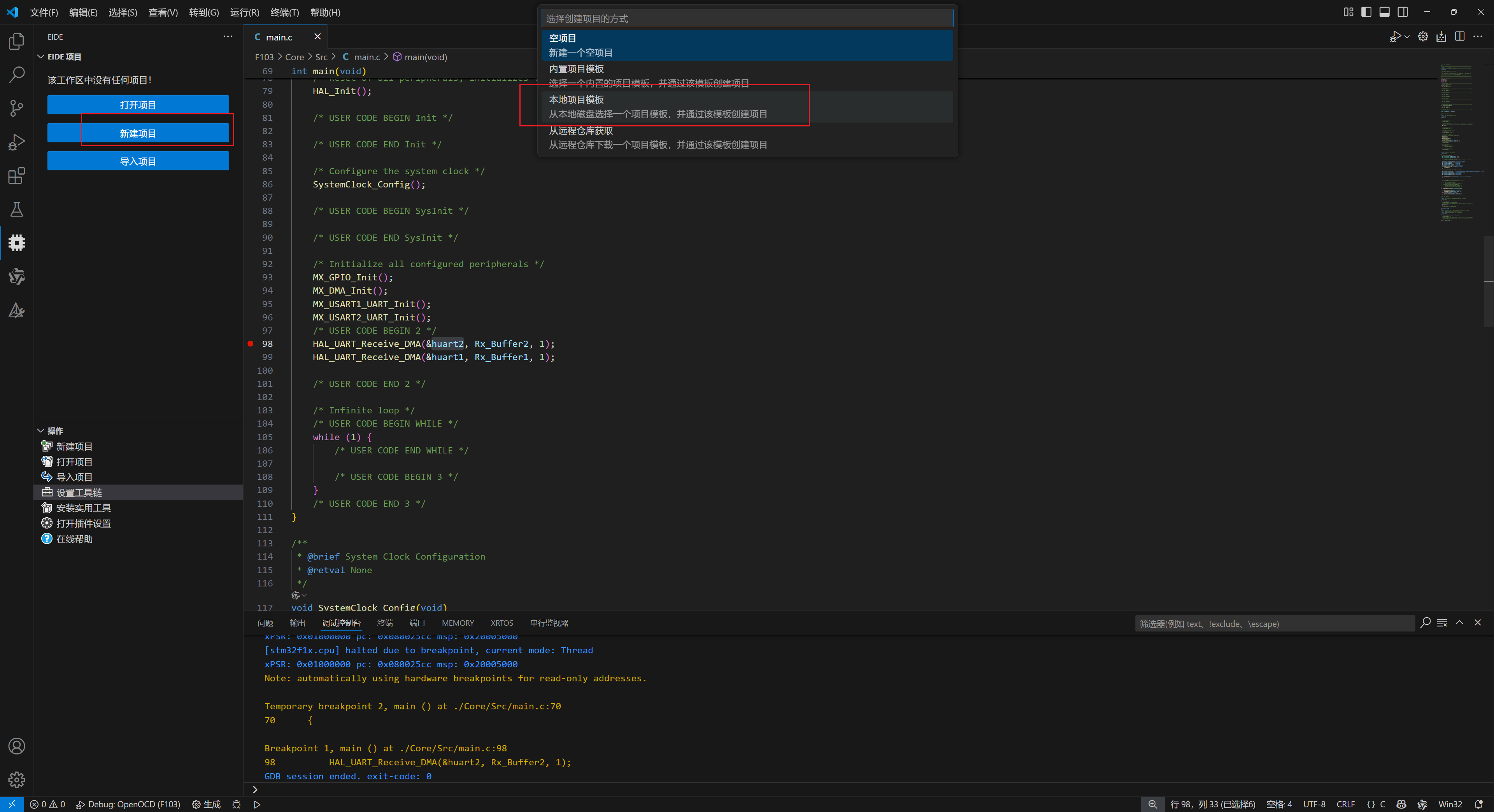This screenshot has height=812, width=1494.
Task: Open the Manage gear icon
Action: pyautogui.click(x=17, y=780)
